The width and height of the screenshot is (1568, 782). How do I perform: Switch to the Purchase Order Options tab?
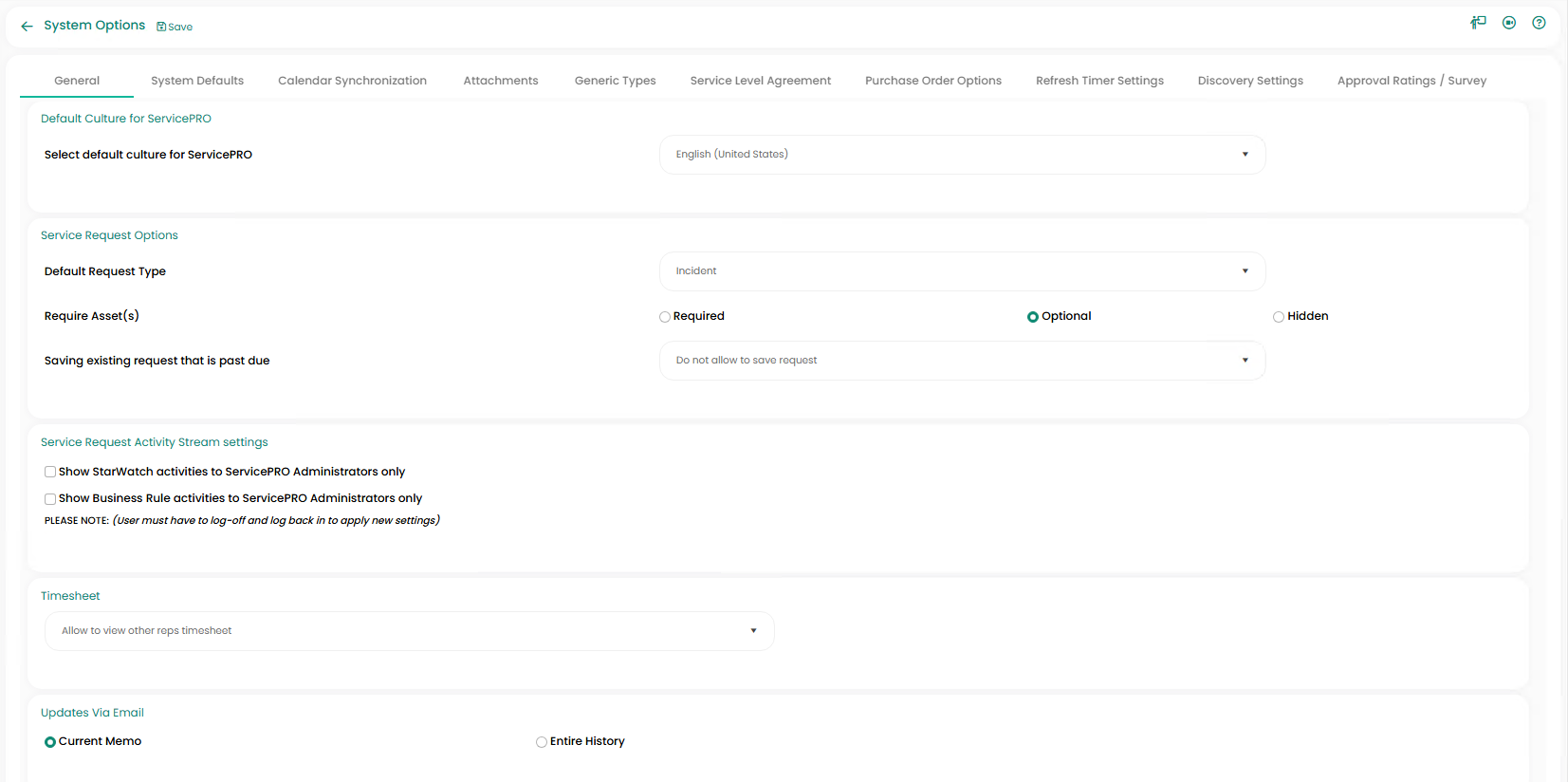932,81
